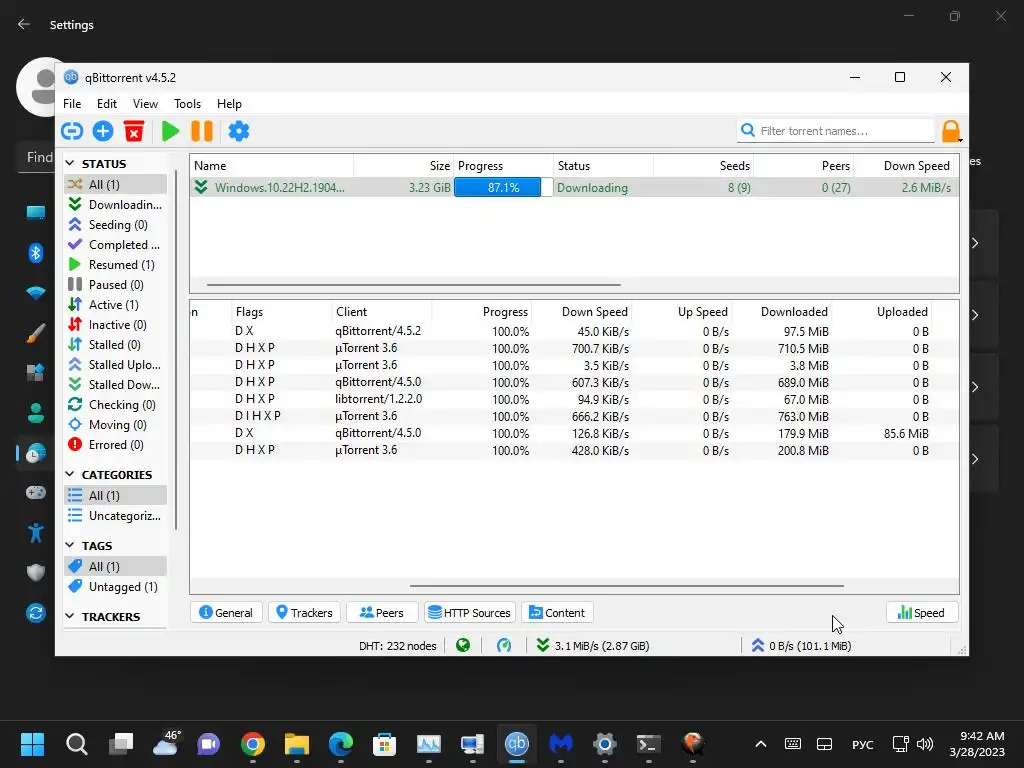Image resolution: width=1024 pixels, height=768 pixels.
Task: Sort torrents by Seeds column header
Action: click(x=703, y=166)
